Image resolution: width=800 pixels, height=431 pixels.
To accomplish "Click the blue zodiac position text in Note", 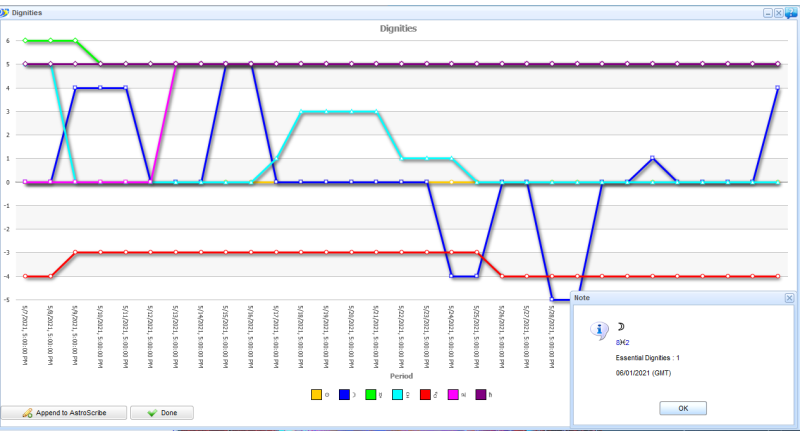I will (623, 342).
